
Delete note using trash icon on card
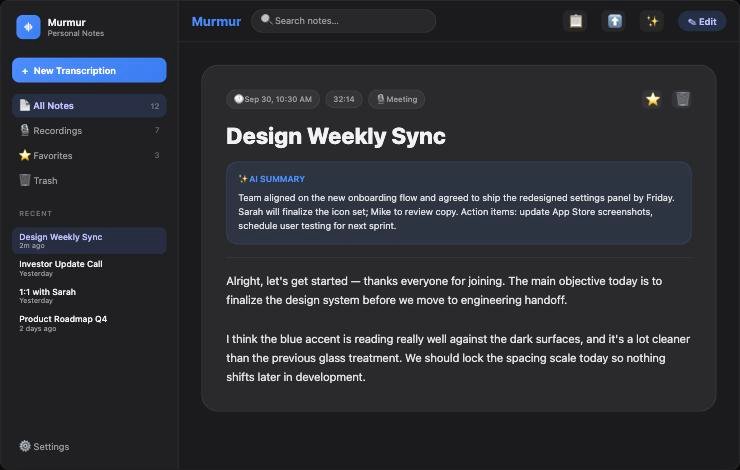[x=682, y=99]
